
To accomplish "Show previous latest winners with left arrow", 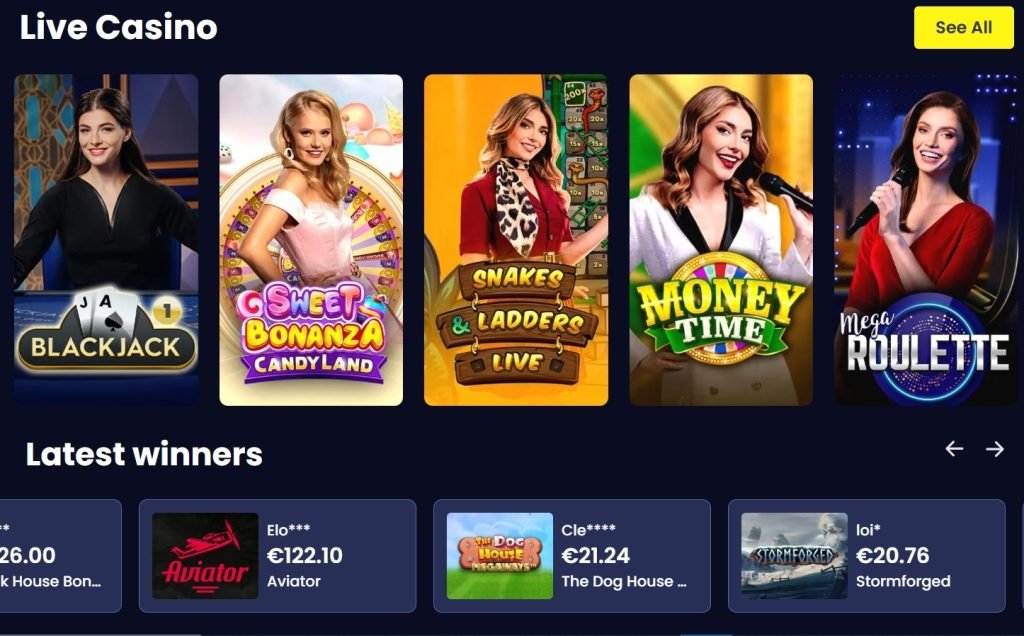I will pos(954,449).
